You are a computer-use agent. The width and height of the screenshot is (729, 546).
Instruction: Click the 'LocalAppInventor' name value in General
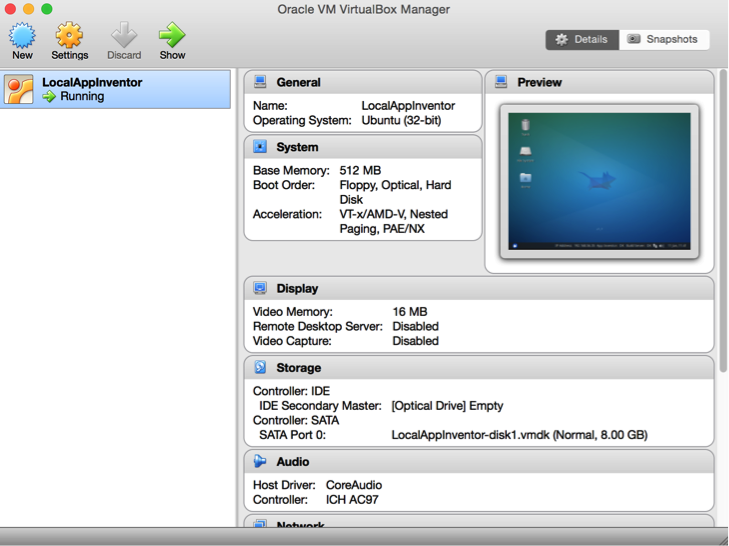pyautogui.click(x=408, y=106)
